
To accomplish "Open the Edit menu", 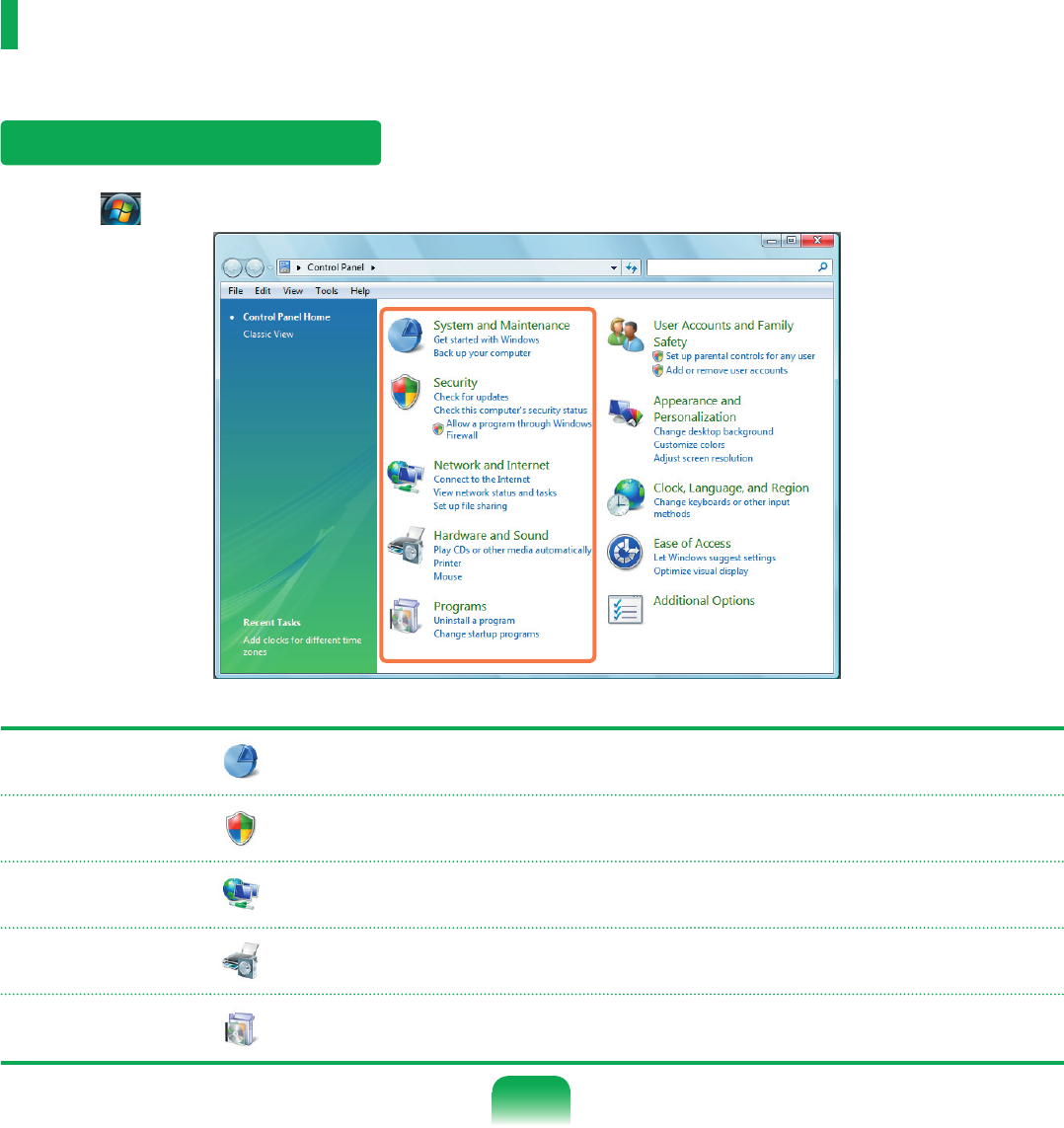I will click(x=263, y=291).
